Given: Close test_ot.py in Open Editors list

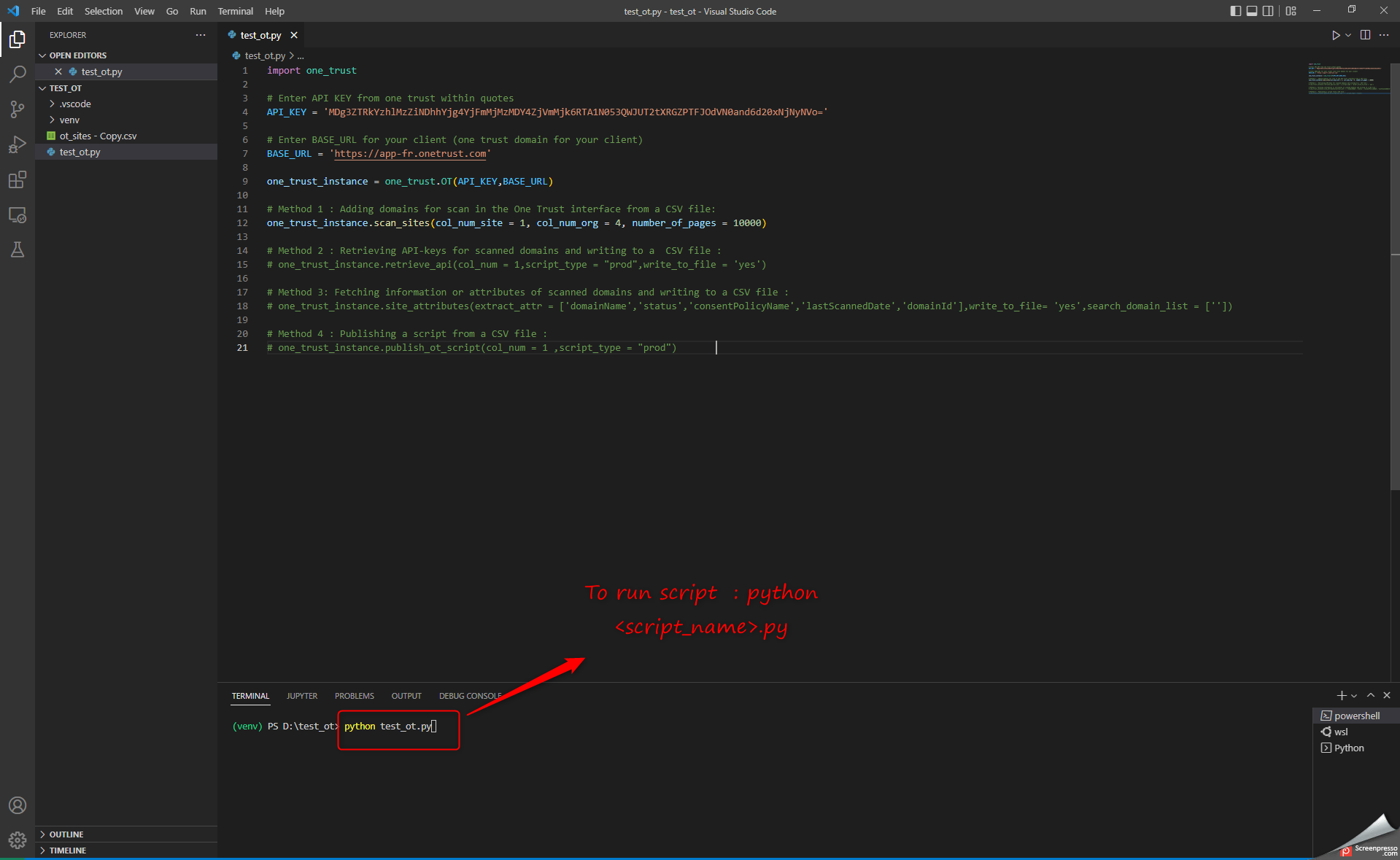Looking at the screenshot, I should click(58, 71).
